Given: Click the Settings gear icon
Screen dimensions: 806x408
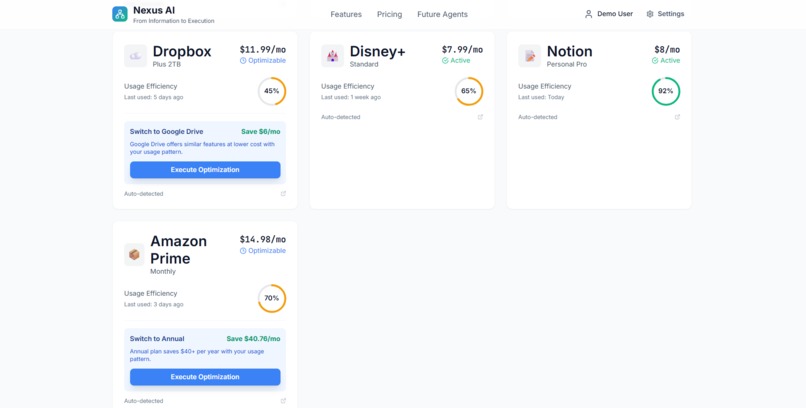Looking at the screenshot, I should tap(650, 14).
